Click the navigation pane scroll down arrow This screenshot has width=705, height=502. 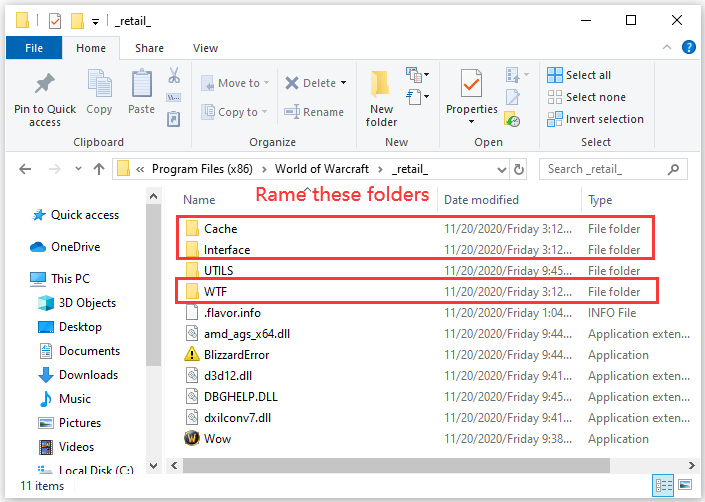(153, 466)
